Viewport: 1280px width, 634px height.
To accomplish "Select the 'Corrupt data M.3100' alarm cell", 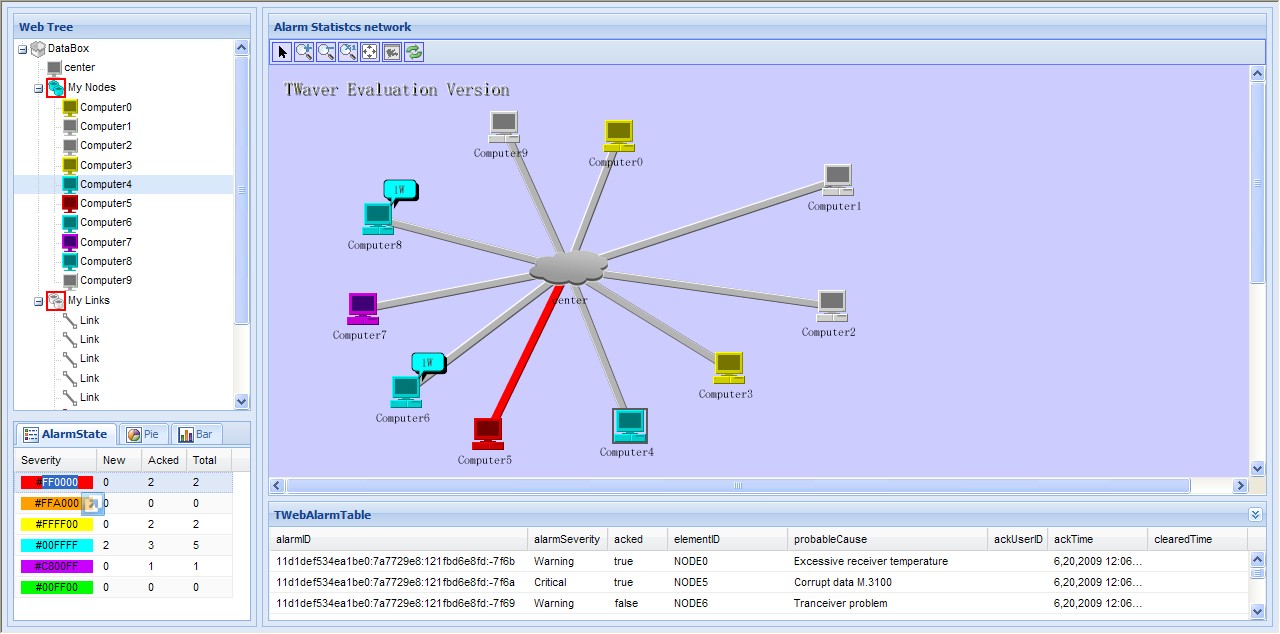I will (887, 583).
